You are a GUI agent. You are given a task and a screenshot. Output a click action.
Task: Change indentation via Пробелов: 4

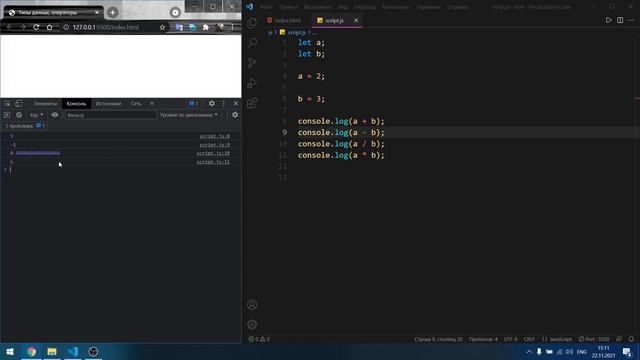tap(483, 339)
